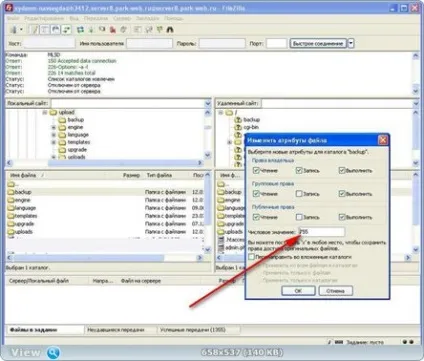Screen dimensions: 424x361
Task: Open the Закладки menu
Action: click(147, 18)
